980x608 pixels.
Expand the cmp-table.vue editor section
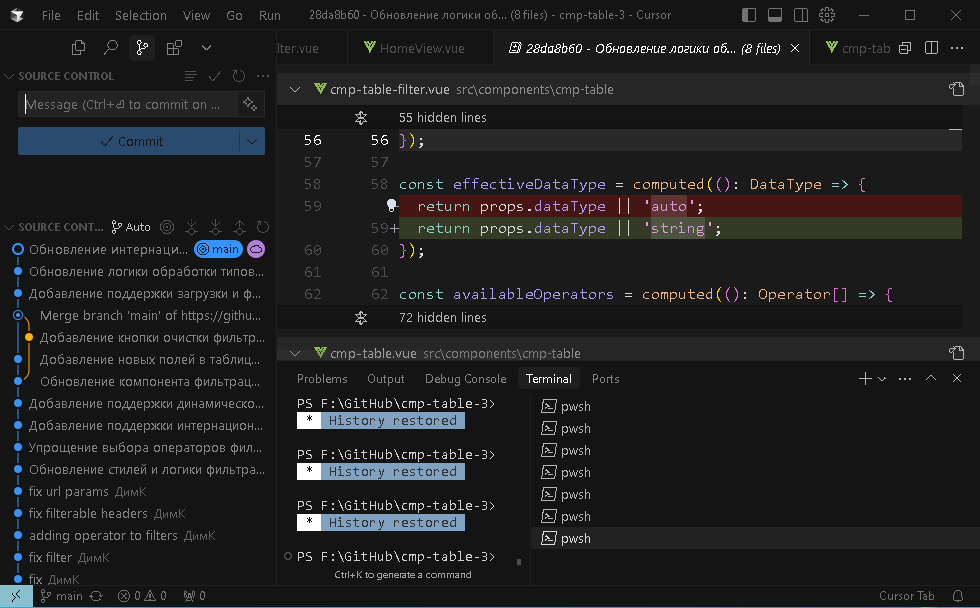point(295,352)
